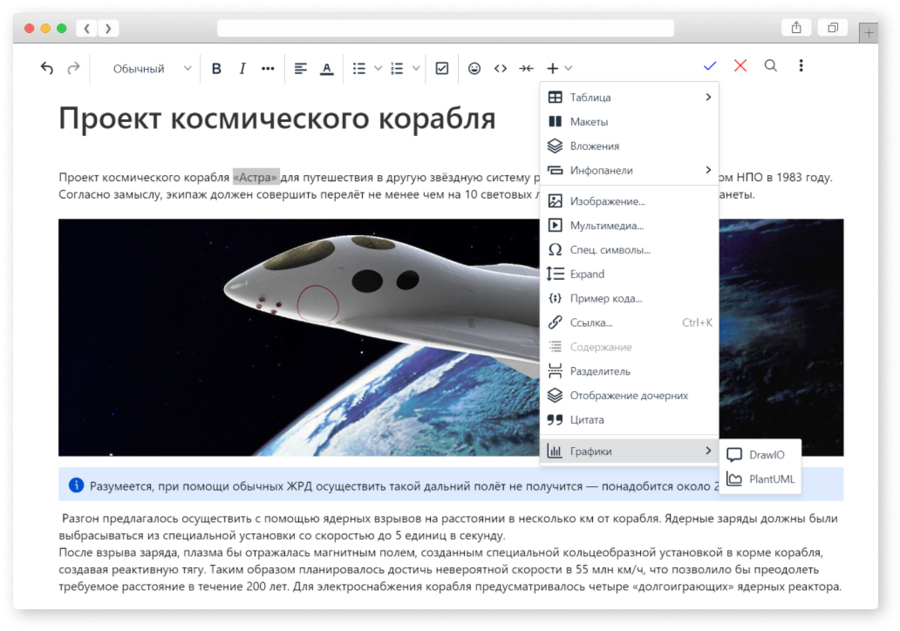Viewport: 900px width, 631px height.
Task: Toggle italic formatting
Action: (242, 68)
